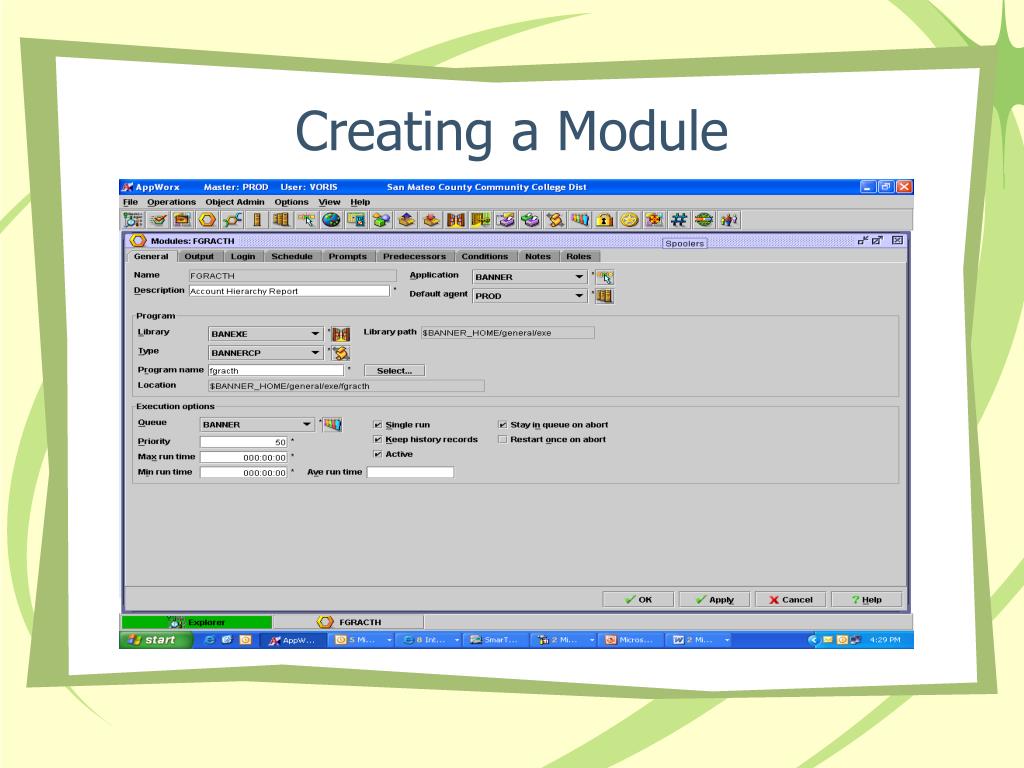The image size is (1024, 768).
Task: Switch to the Login tab
Action: coord(243,257)
